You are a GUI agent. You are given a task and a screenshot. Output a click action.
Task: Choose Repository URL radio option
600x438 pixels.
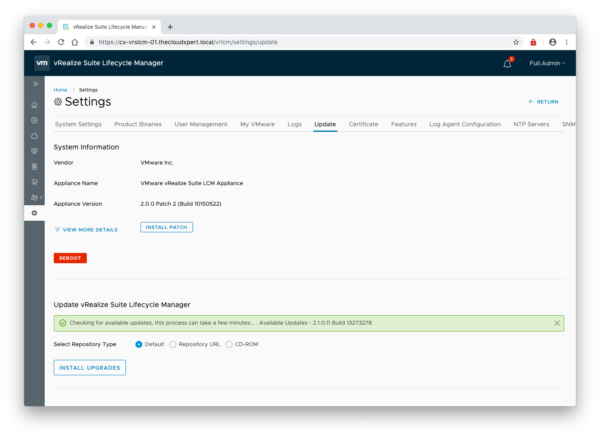(x=173, y=344)
